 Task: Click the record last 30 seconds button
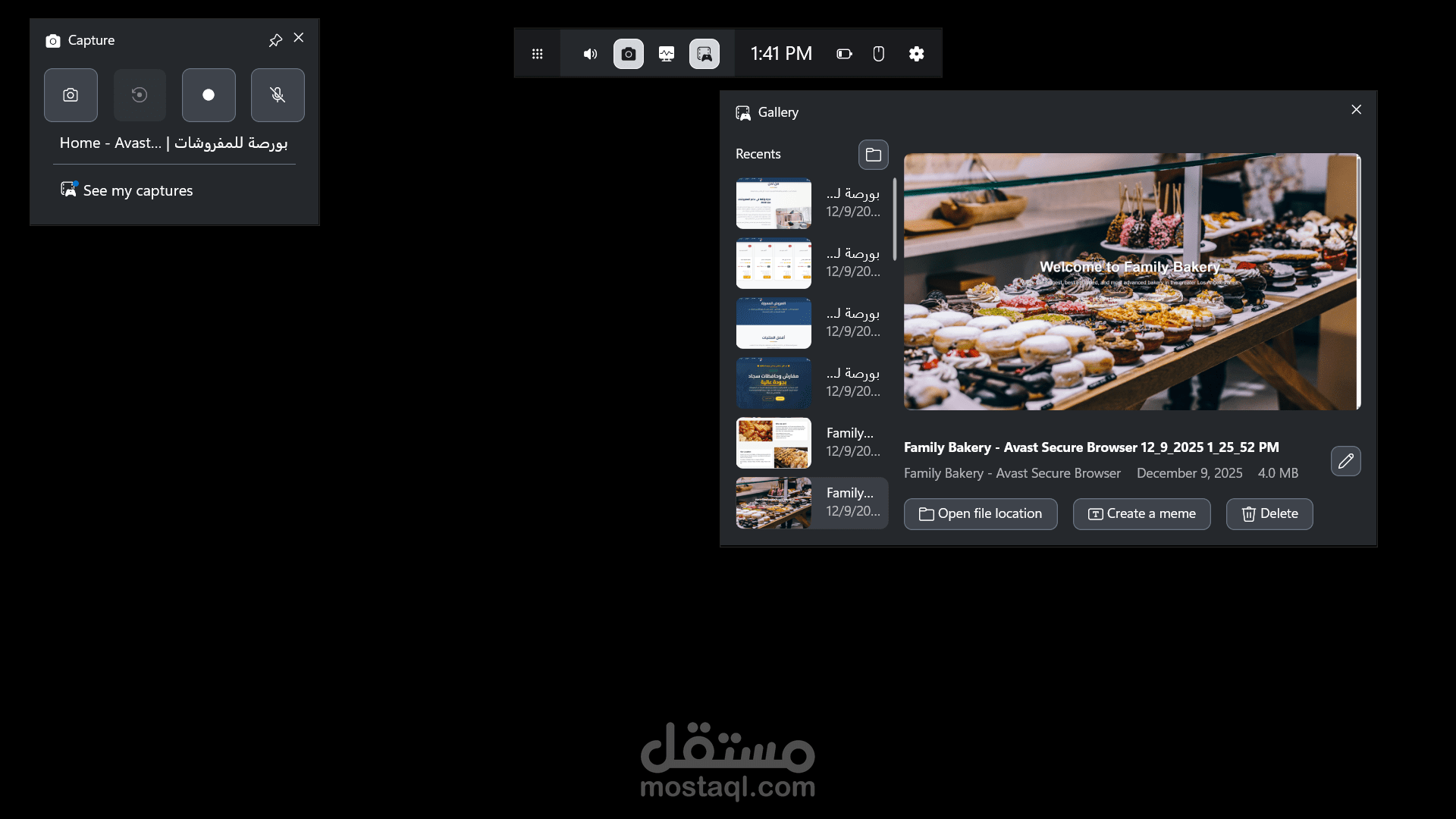[140, 96]
